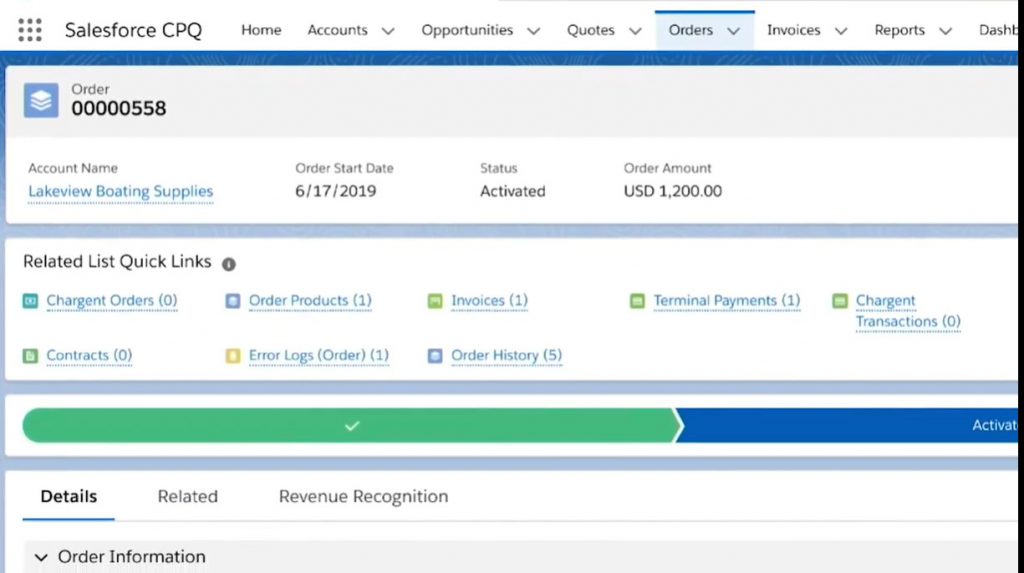Open Terminal Payments (1) link
This screenshot has width=1024, height=573.
tap(727, 301)
